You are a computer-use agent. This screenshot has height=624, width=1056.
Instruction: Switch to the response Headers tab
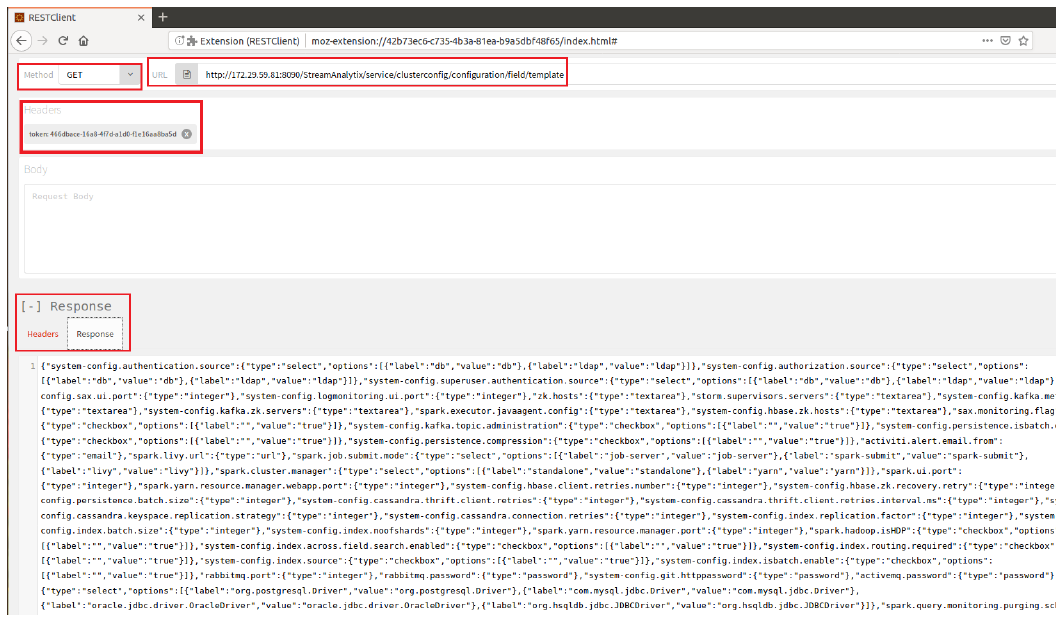(x=43, y=334)
